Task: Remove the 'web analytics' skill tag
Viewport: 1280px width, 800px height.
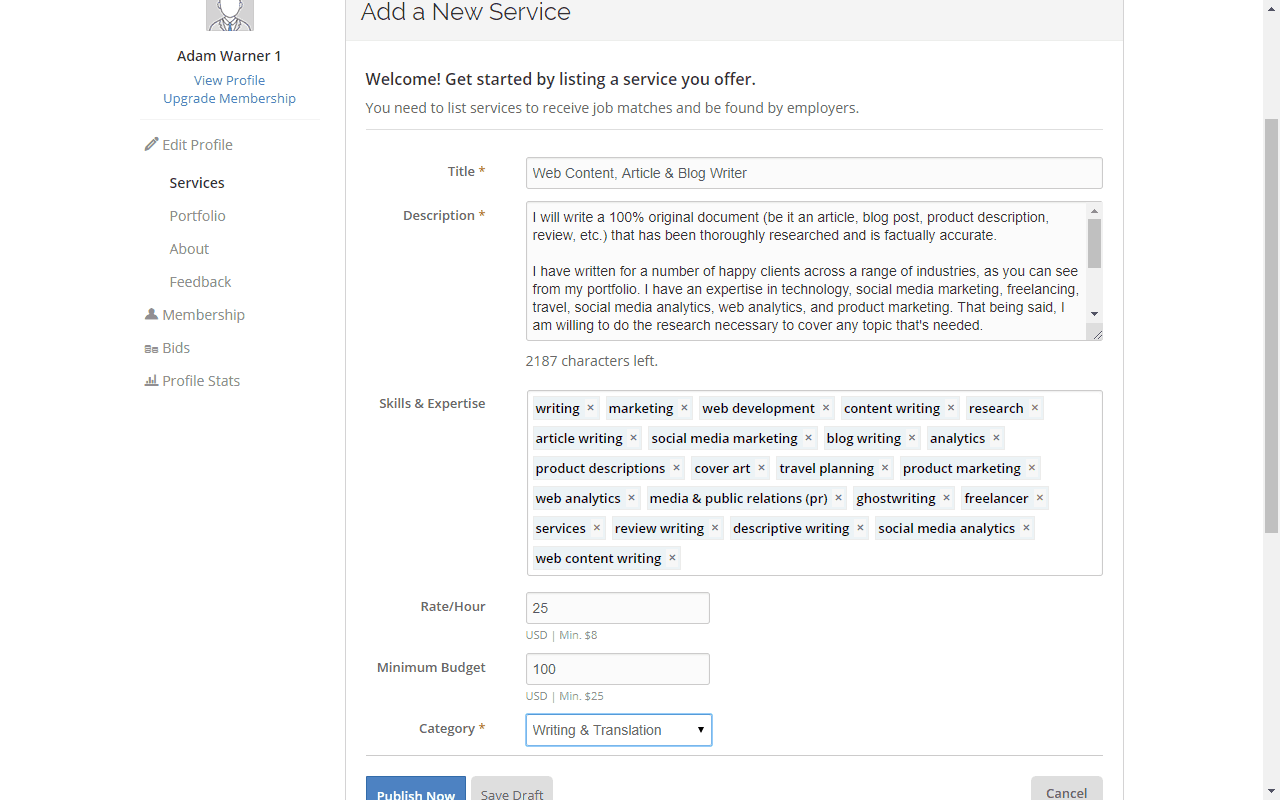Action: 631,498
